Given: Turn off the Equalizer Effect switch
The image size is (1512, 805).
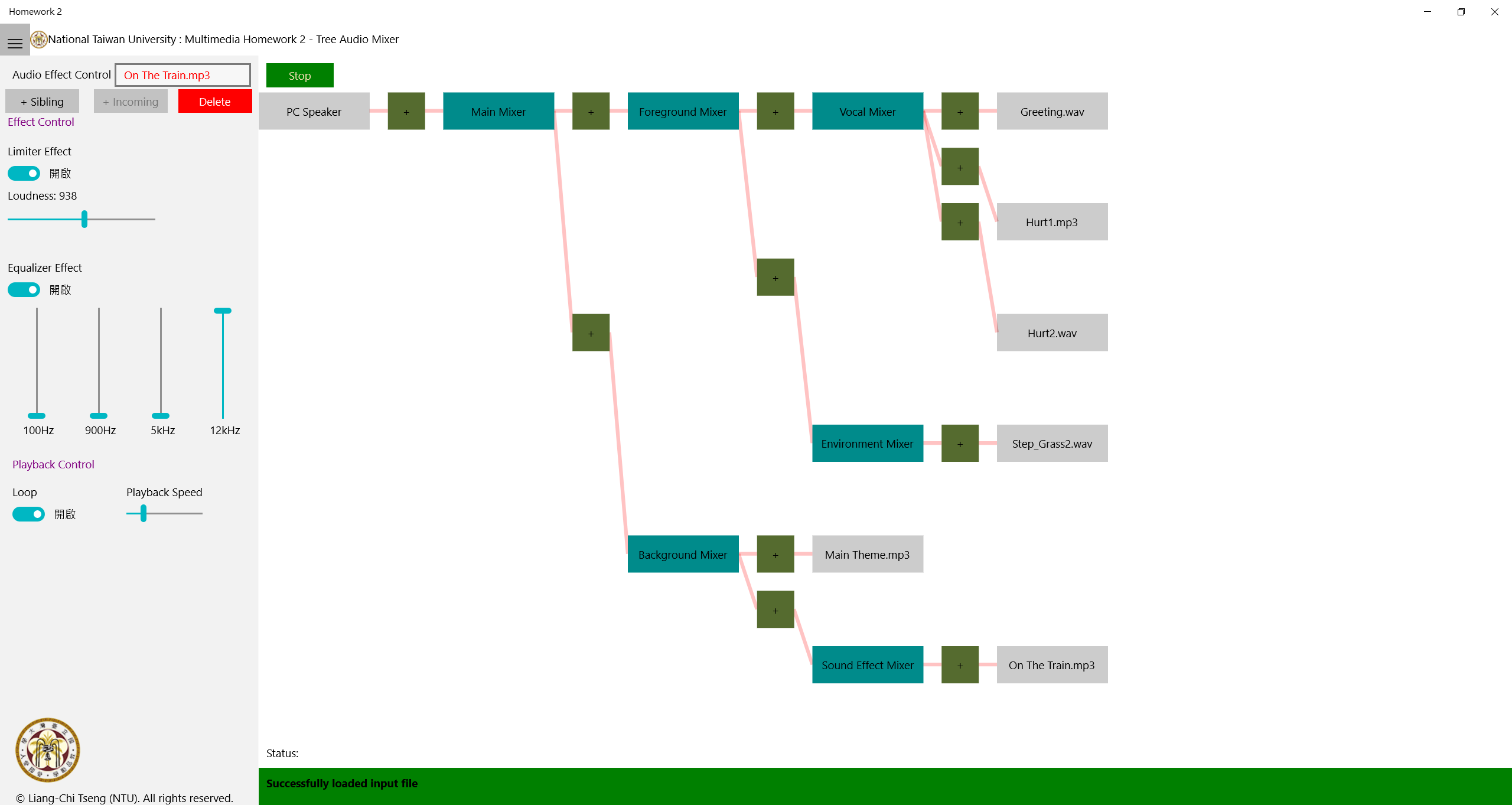Looking at the screenshot, I should coord(24,290).
